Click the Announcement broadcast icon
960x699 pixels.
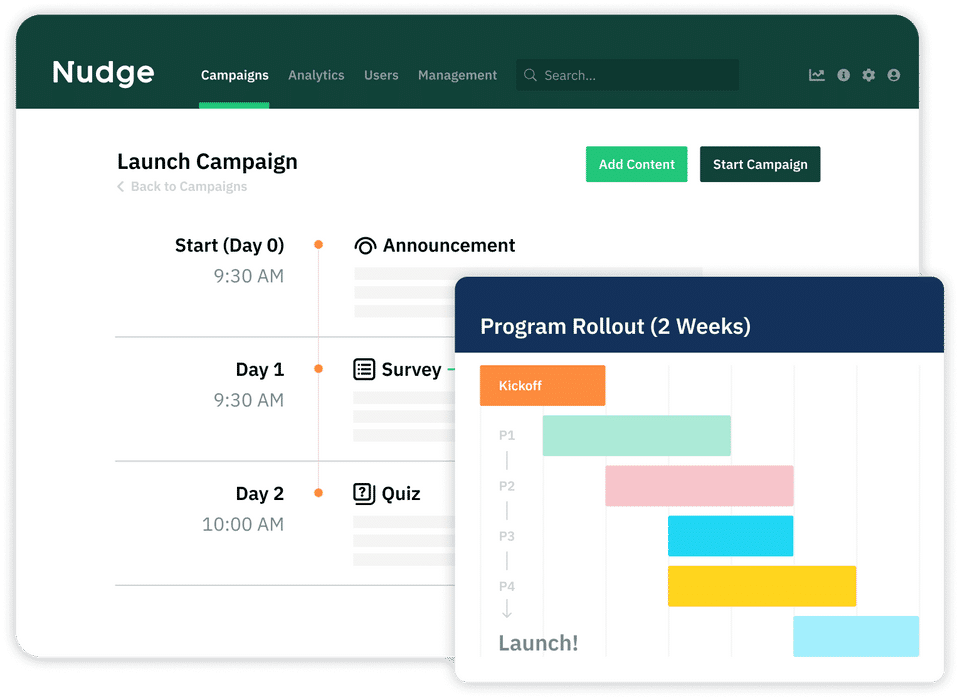(365, 245)
